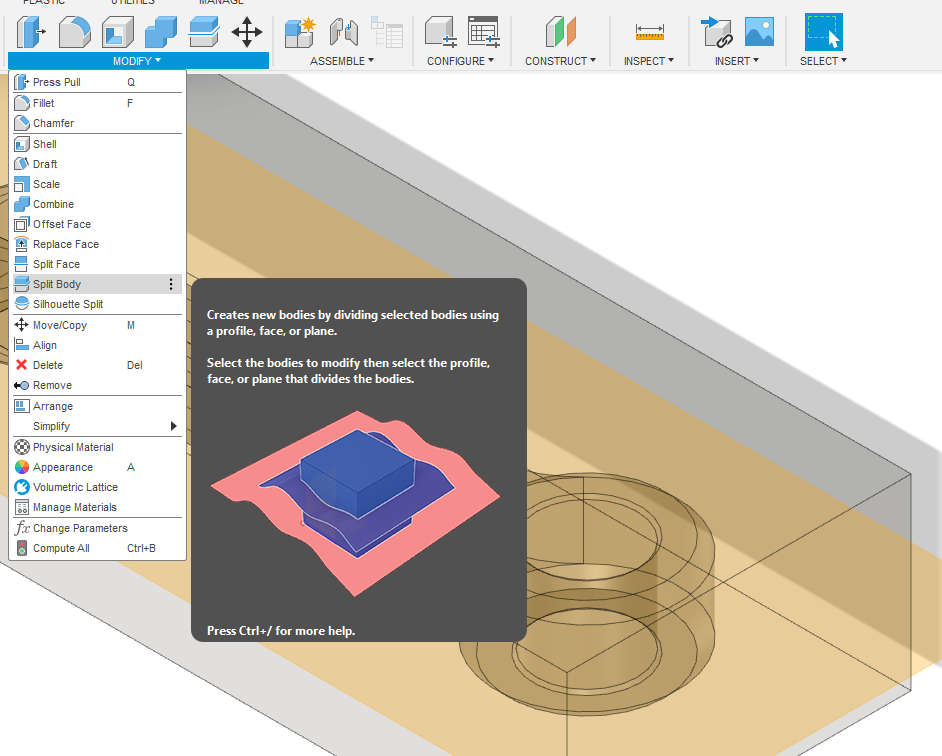Open the INSPECT dropdown
Image resolution: width=942 pixels, height=756 pixels.
(x=649, y=61)
